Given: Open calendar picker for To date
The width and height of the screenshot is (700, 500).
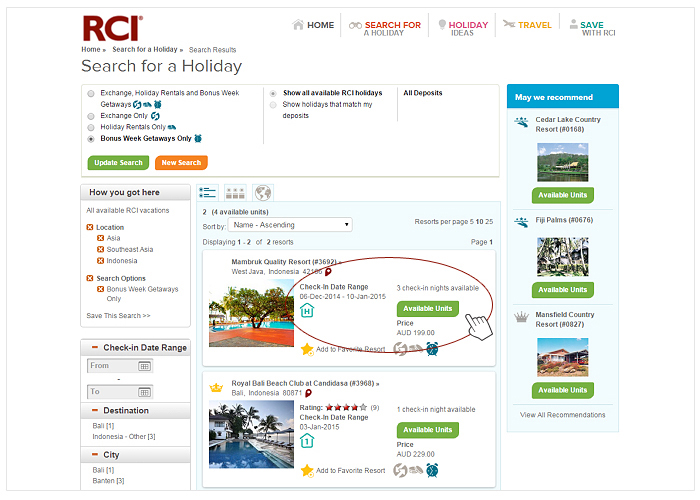Looking at the screenshot, I should [x=144, y=392].
